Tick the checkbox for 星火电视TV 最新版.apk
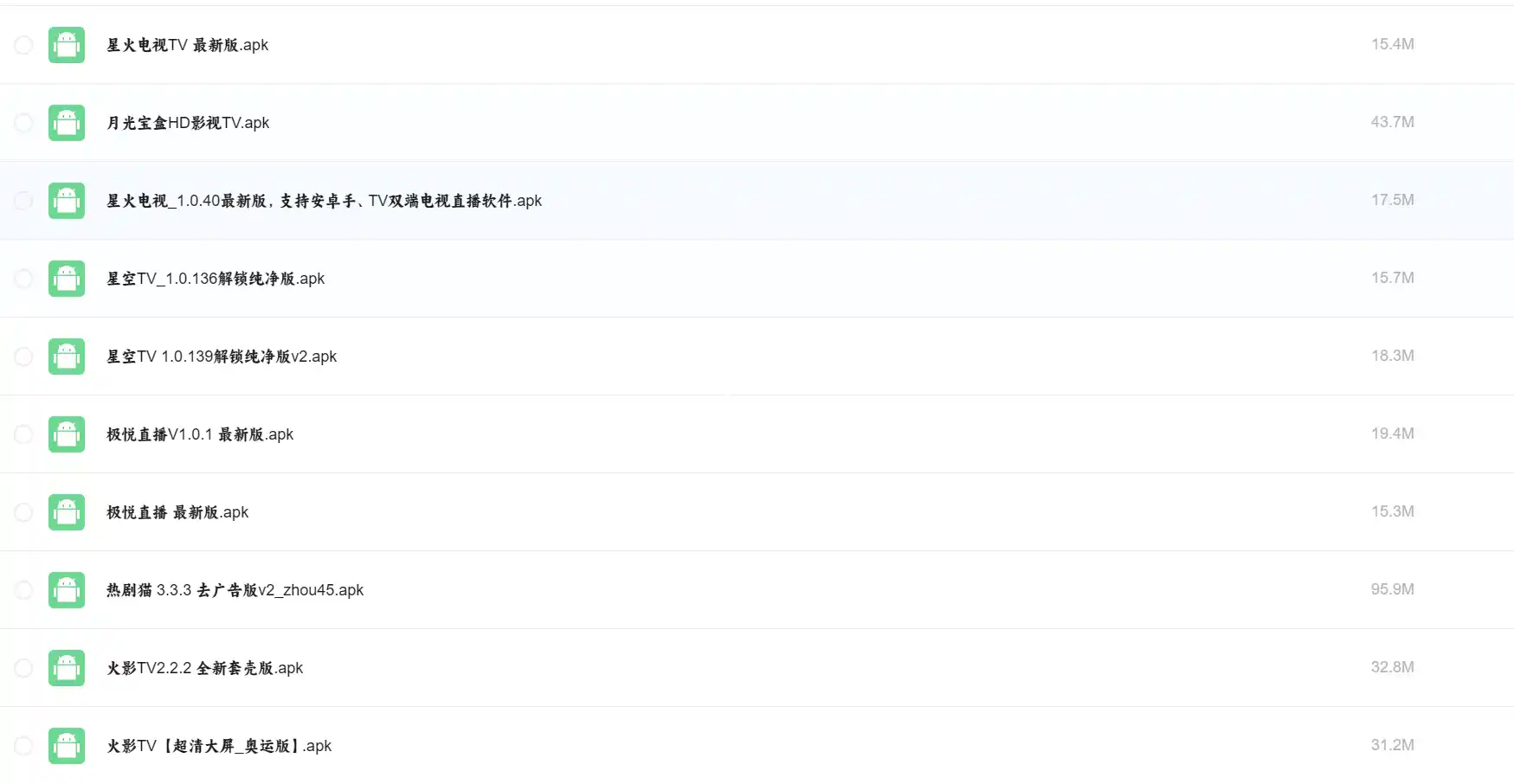This screenshot has width=1514, height=784. [23, 45]
